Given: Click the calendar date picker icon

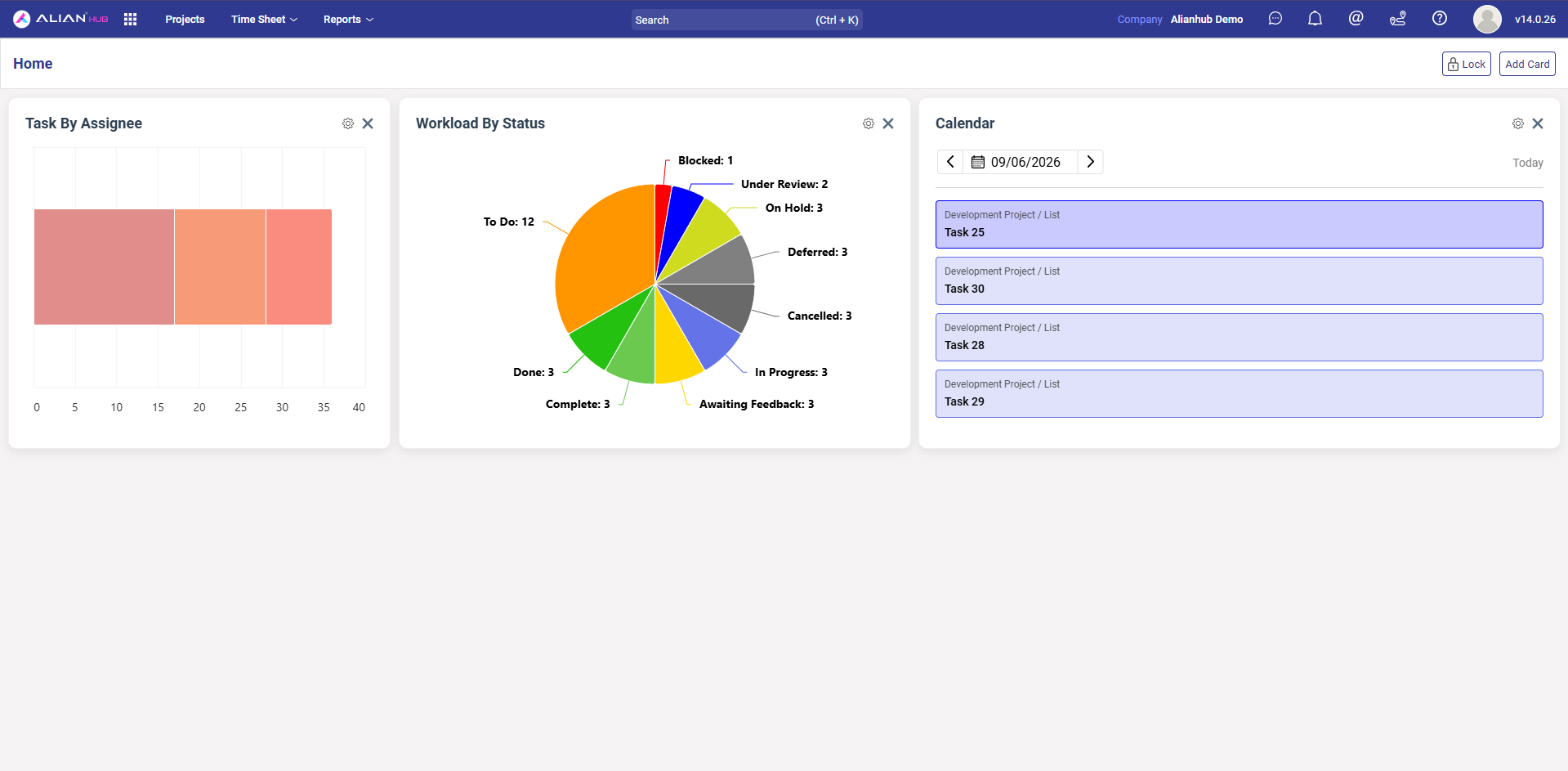Looking at the screenshot, I should [977, 162].
